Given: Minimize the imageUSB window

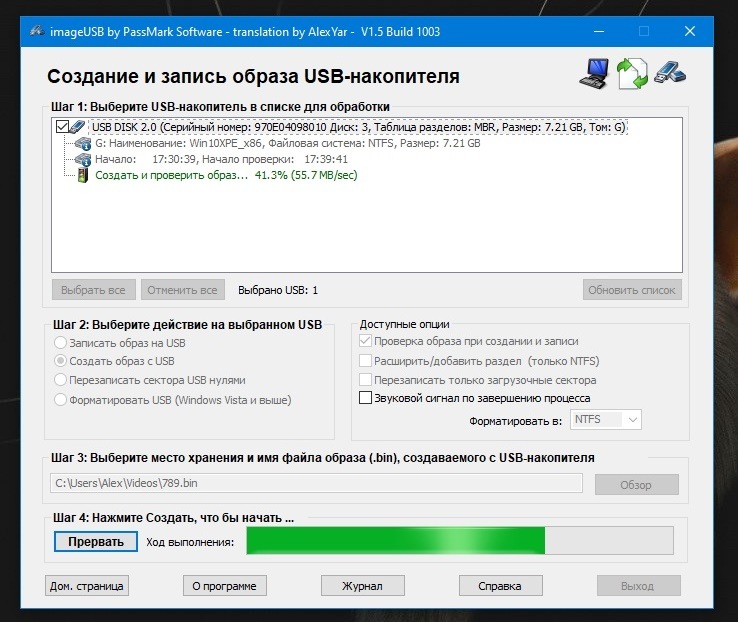Looking at the screenshot, I should (599, 32).
